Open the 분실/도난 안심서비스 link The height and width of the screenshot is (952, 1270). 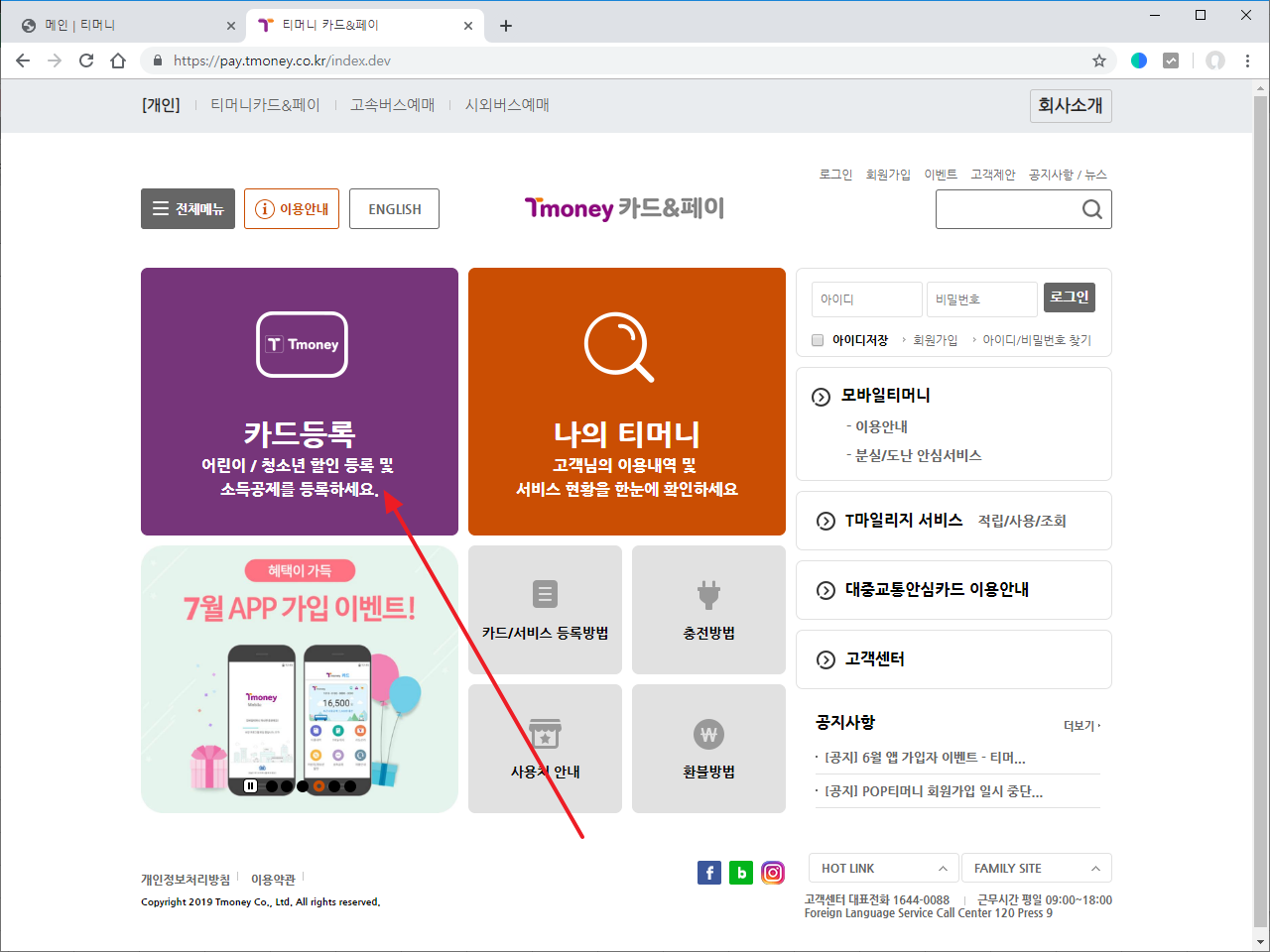pyautogui.click(x=918, y=456)
